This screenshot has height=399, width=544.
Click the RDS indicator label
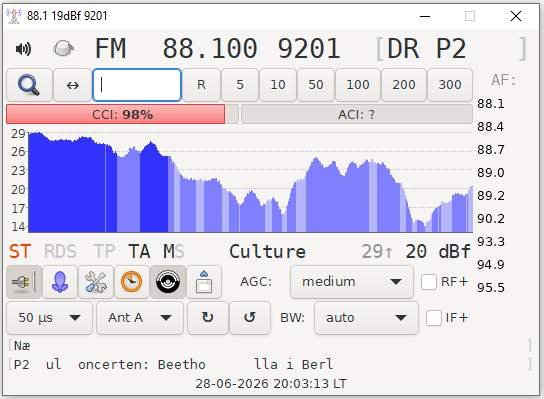click(x=60, y=252)
